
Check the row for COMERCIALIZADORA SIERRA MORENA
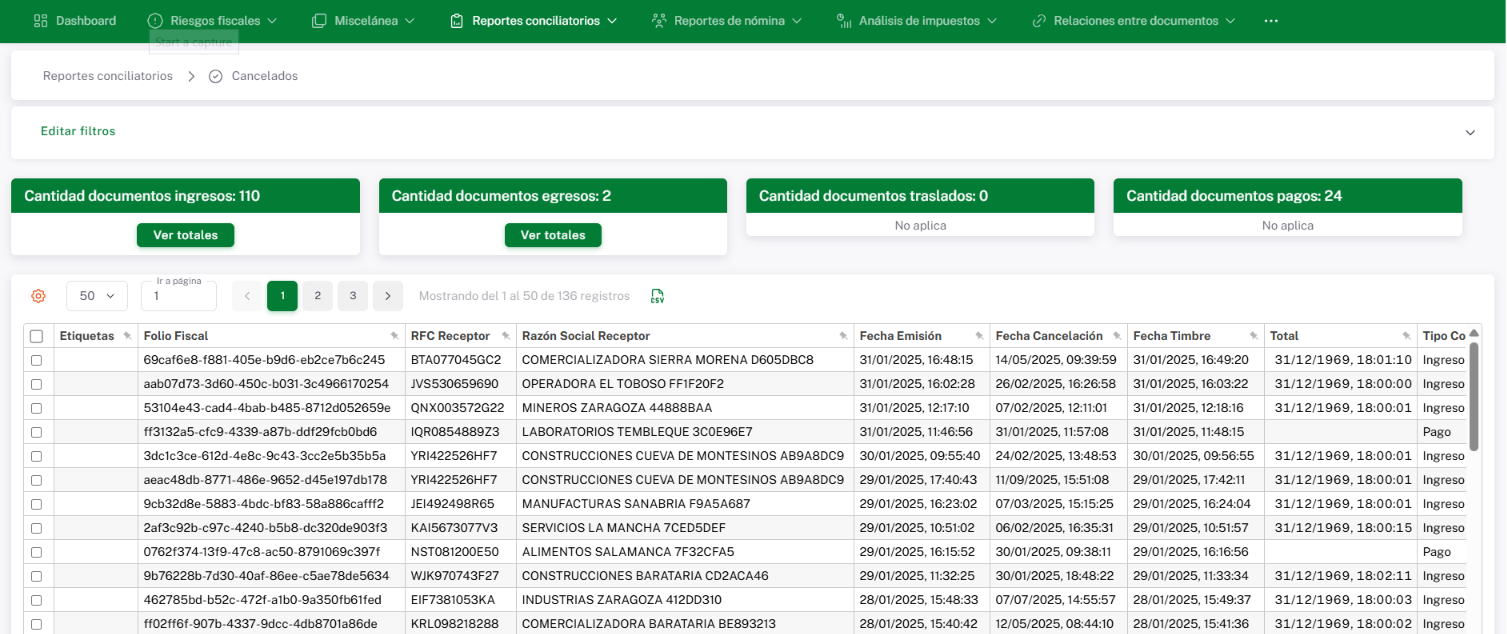pyautogui.click(x=37, y=360)
